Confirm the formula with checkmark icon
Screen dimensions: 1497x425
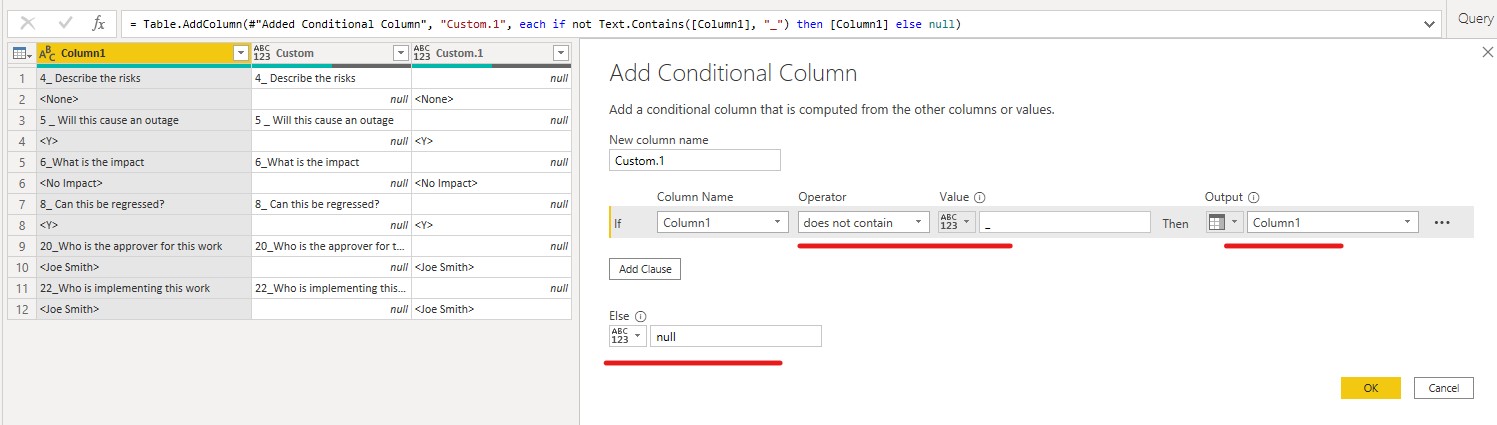click(x=64, y=22)
